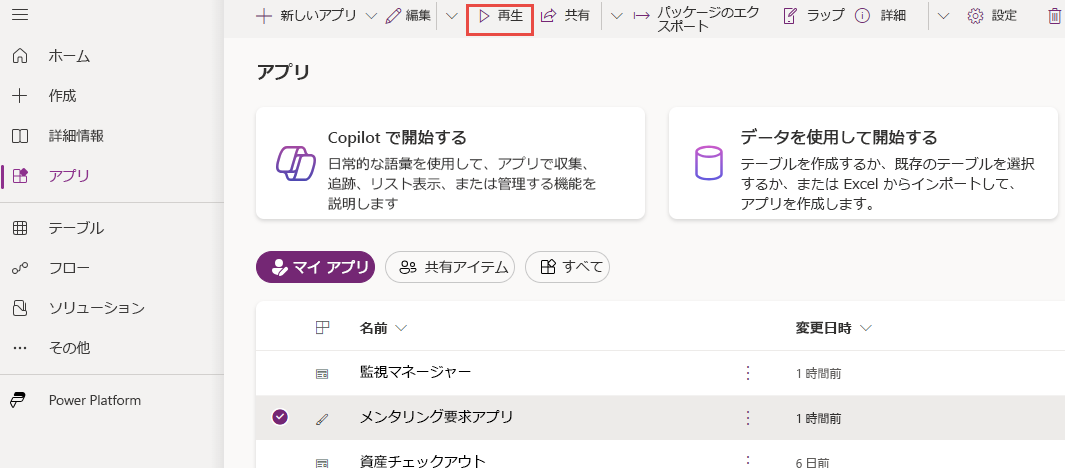
Task: Click the 共有 share button
Action: click(565, 16)
